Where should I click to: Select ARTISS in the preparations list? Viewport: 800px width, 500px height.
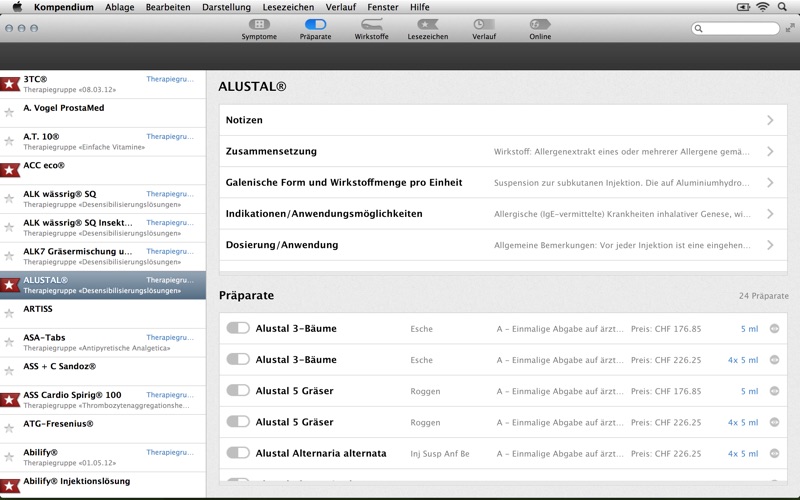(x=103, y=314)
